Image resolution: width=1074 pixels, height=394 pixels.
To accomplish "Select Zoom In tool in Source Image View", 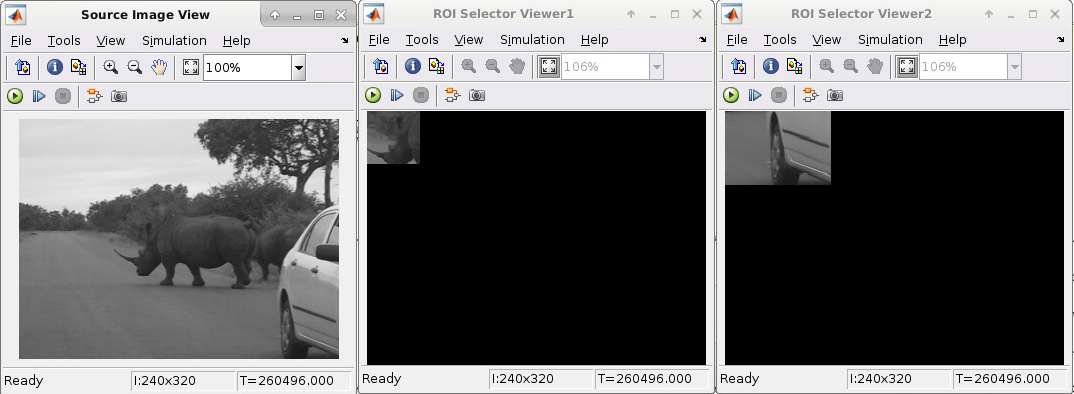I will [110, 67].
